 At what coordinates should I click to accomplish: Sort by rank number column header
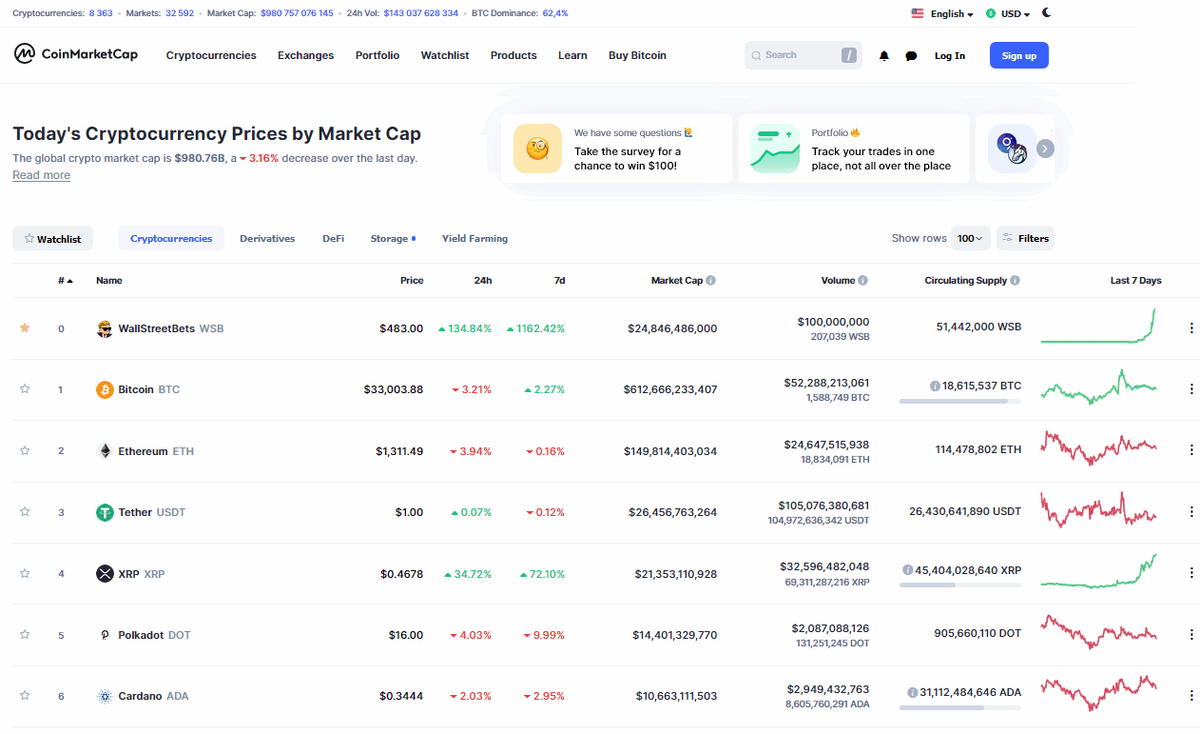pyautogui.click(x=66, y=281)
